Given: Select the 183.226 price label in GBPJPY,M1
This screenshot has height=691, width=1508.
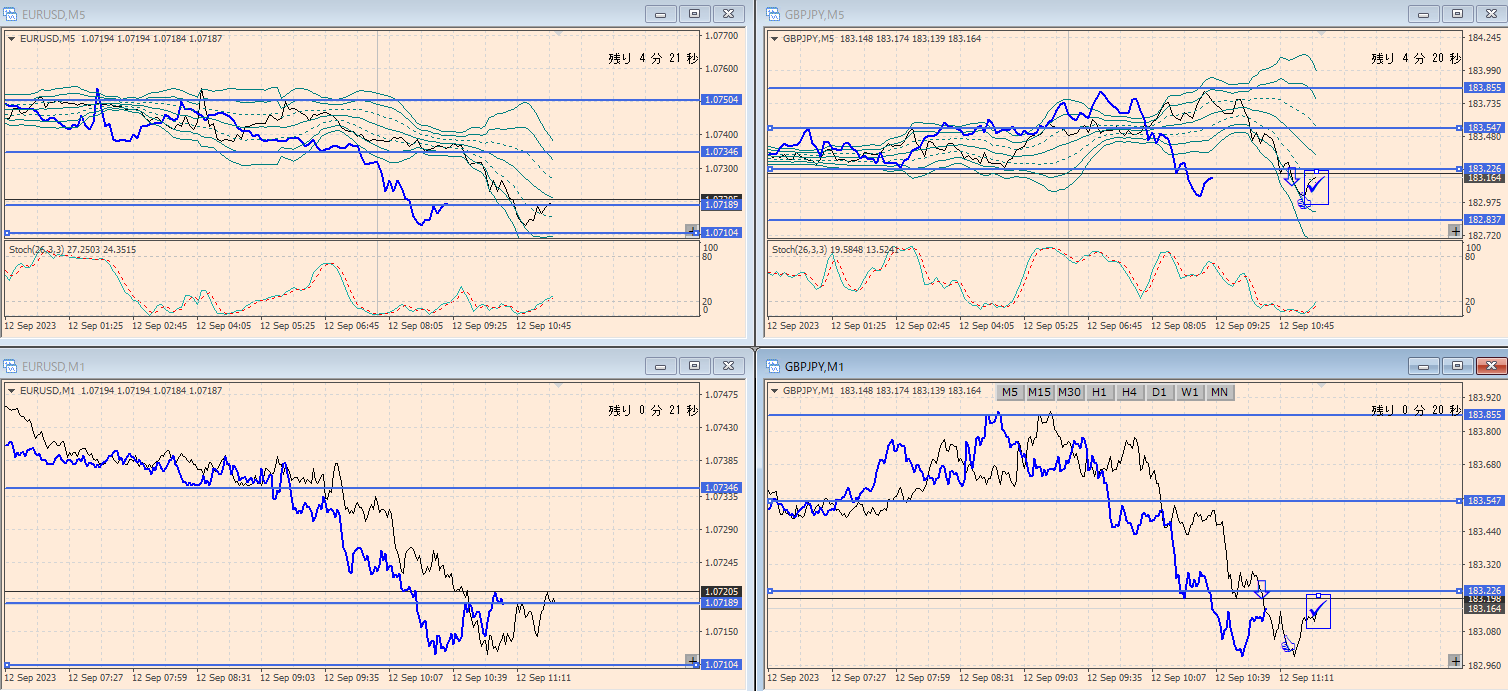Looking at the screenshot, I should [1485, 591].
